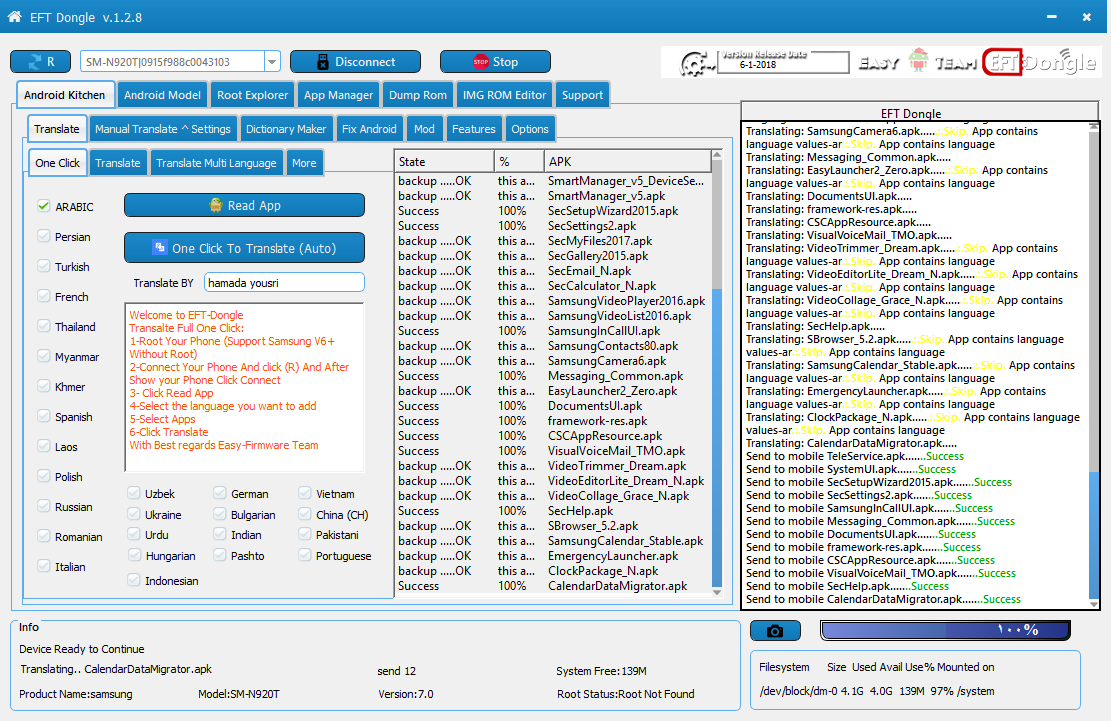1111x721 pixels.
Task: Check the Spanish checkbox
Action: 44,416
